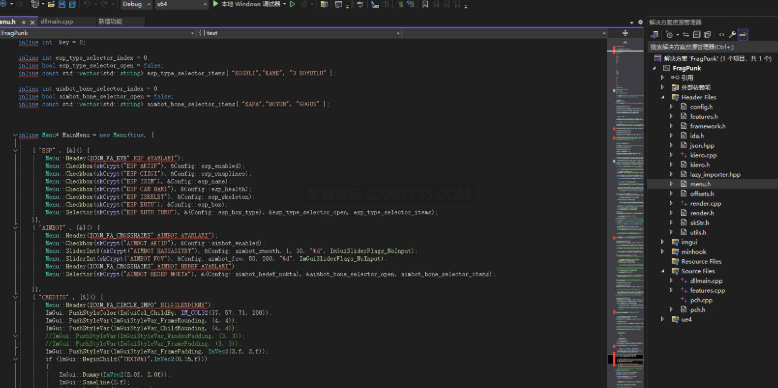Click Properties wrench icon in Solution Explorer
Screen dimensions: 778x388
(x=732, y=35)
